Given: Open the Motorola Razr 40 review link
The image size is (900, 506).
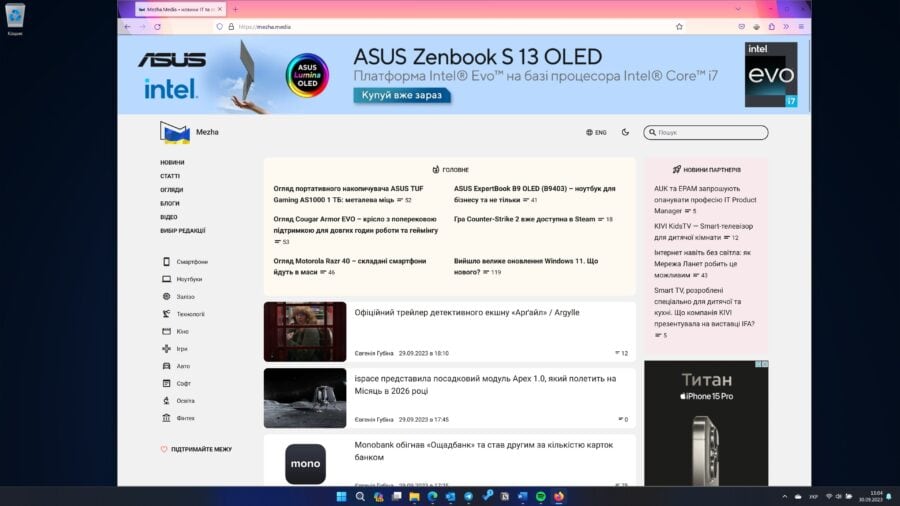Looking at the screenshot, I should click(350, 266).
